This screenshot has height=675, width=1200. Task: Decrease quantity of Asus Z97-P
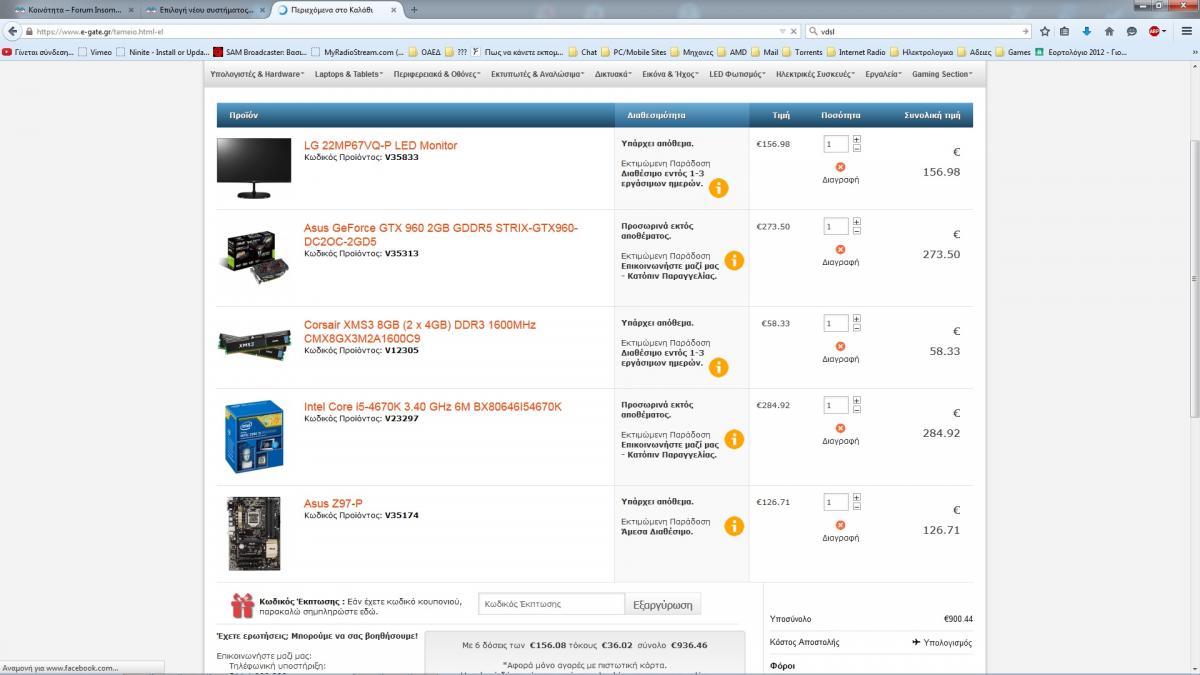[x=857, y=506]
